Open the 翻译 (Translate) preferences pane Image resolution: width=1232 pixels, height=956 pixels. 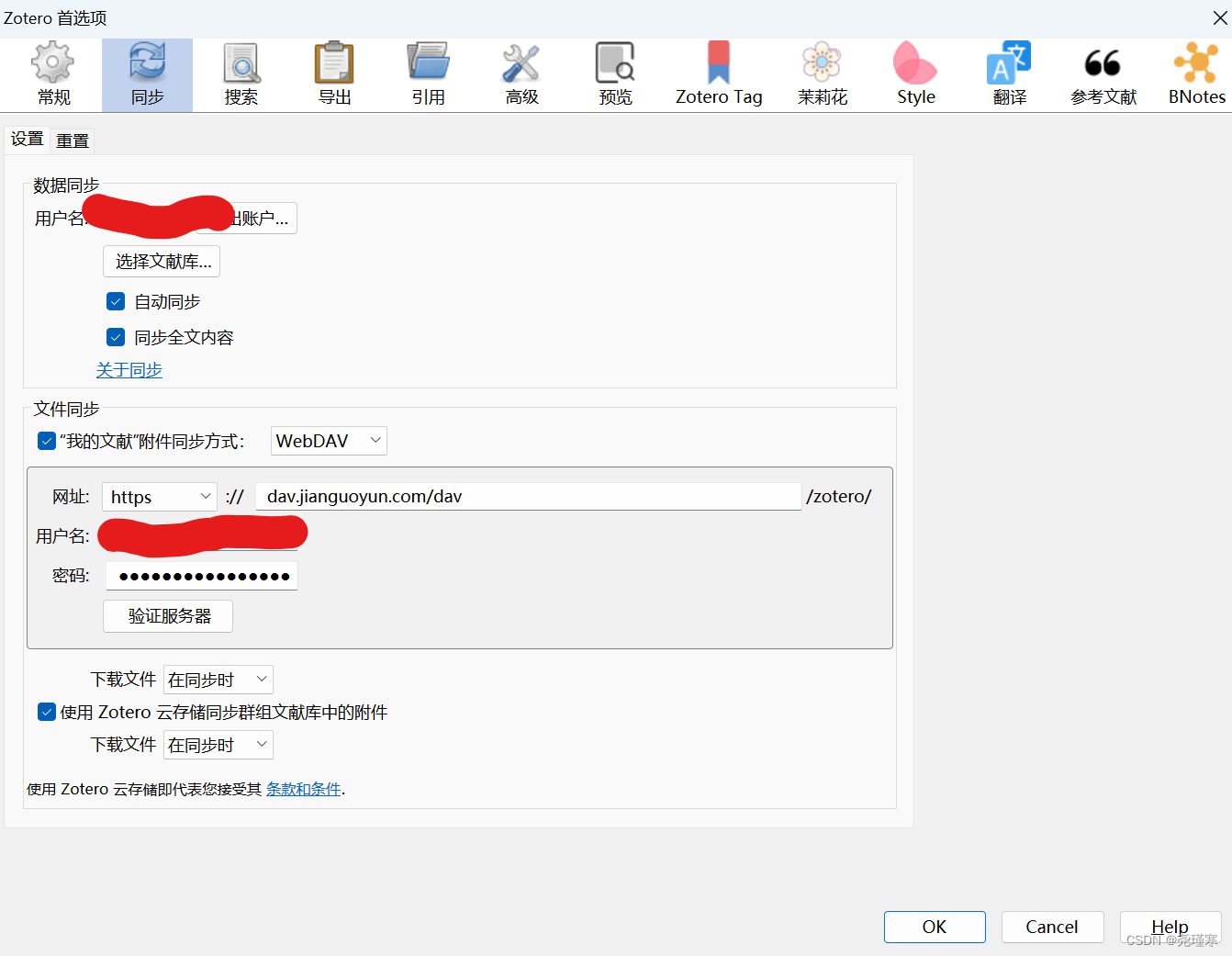coord(1010,75)
